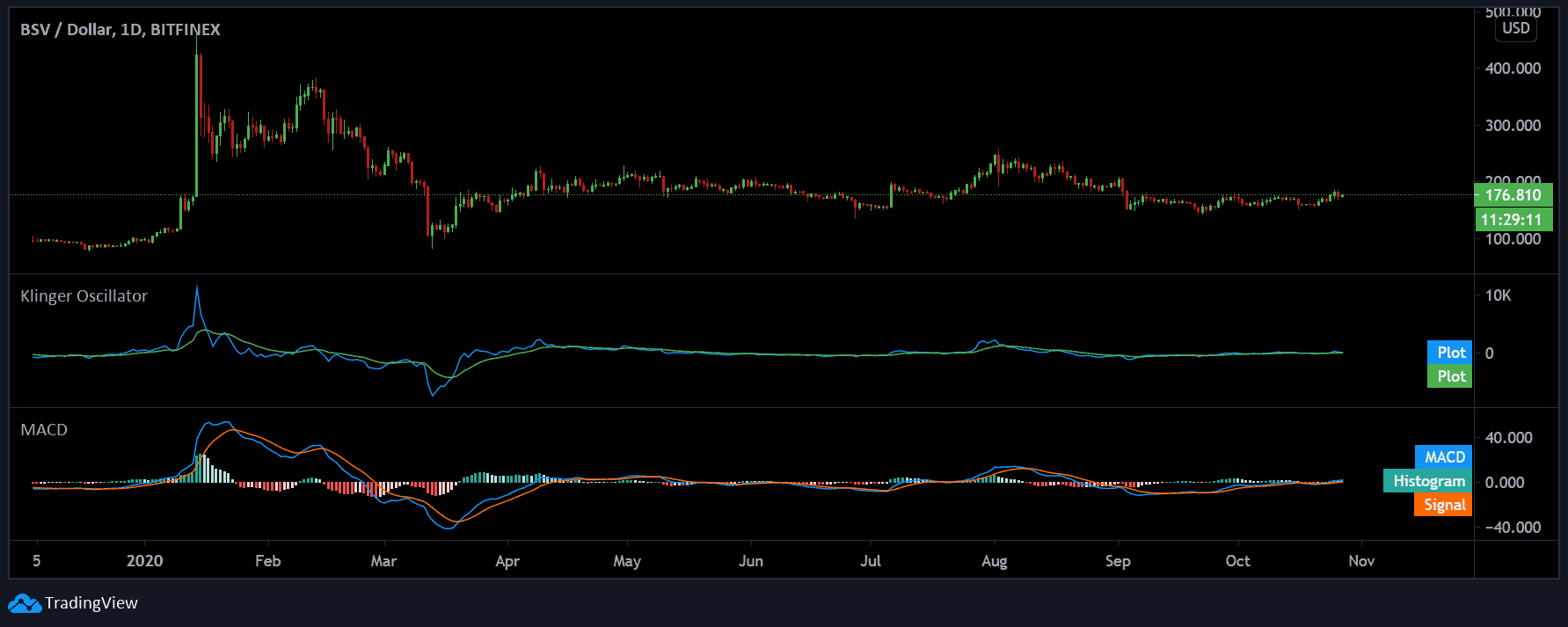The width and height of the screenshot is (1568, 627).
Task: Click the blue MACD line label
Action: (x=1443, y=457)
